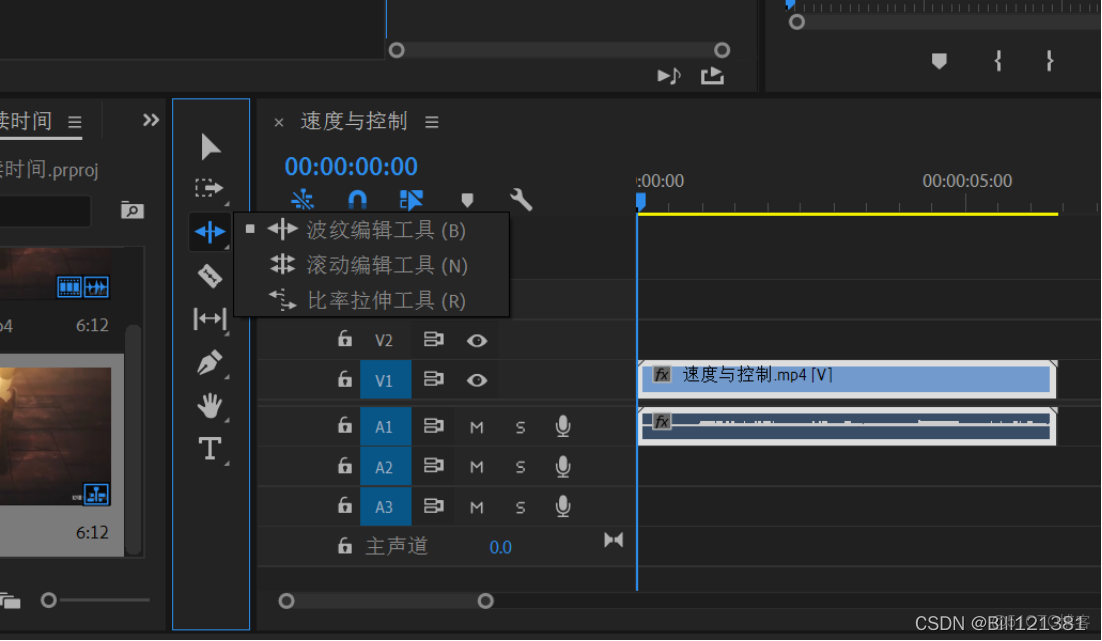This screenshot has width=1102, height=641.
Task: Open the 速度与控制 panel menu
Action: pyautogui.click(x=431, y=121)
